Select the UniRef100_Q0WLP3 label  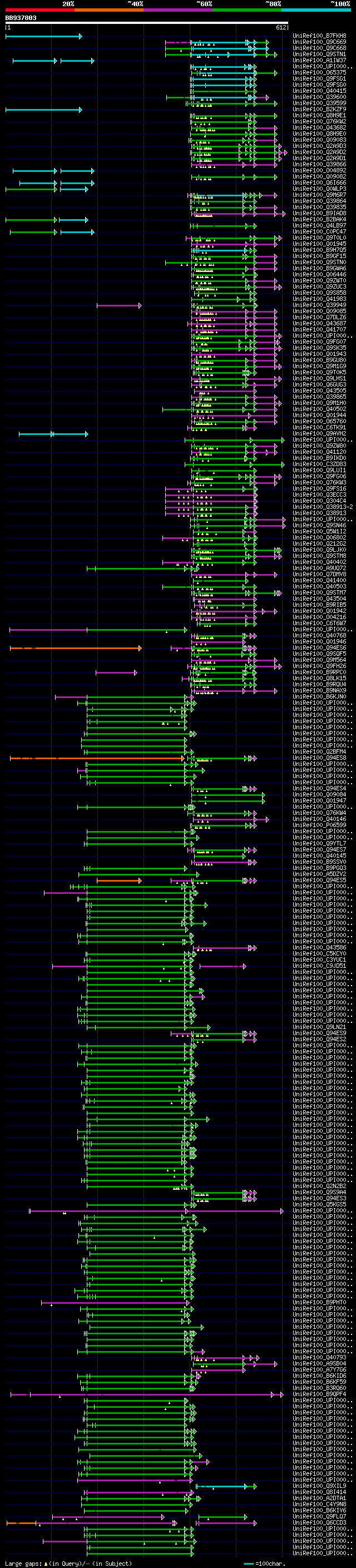coord(319,189)
